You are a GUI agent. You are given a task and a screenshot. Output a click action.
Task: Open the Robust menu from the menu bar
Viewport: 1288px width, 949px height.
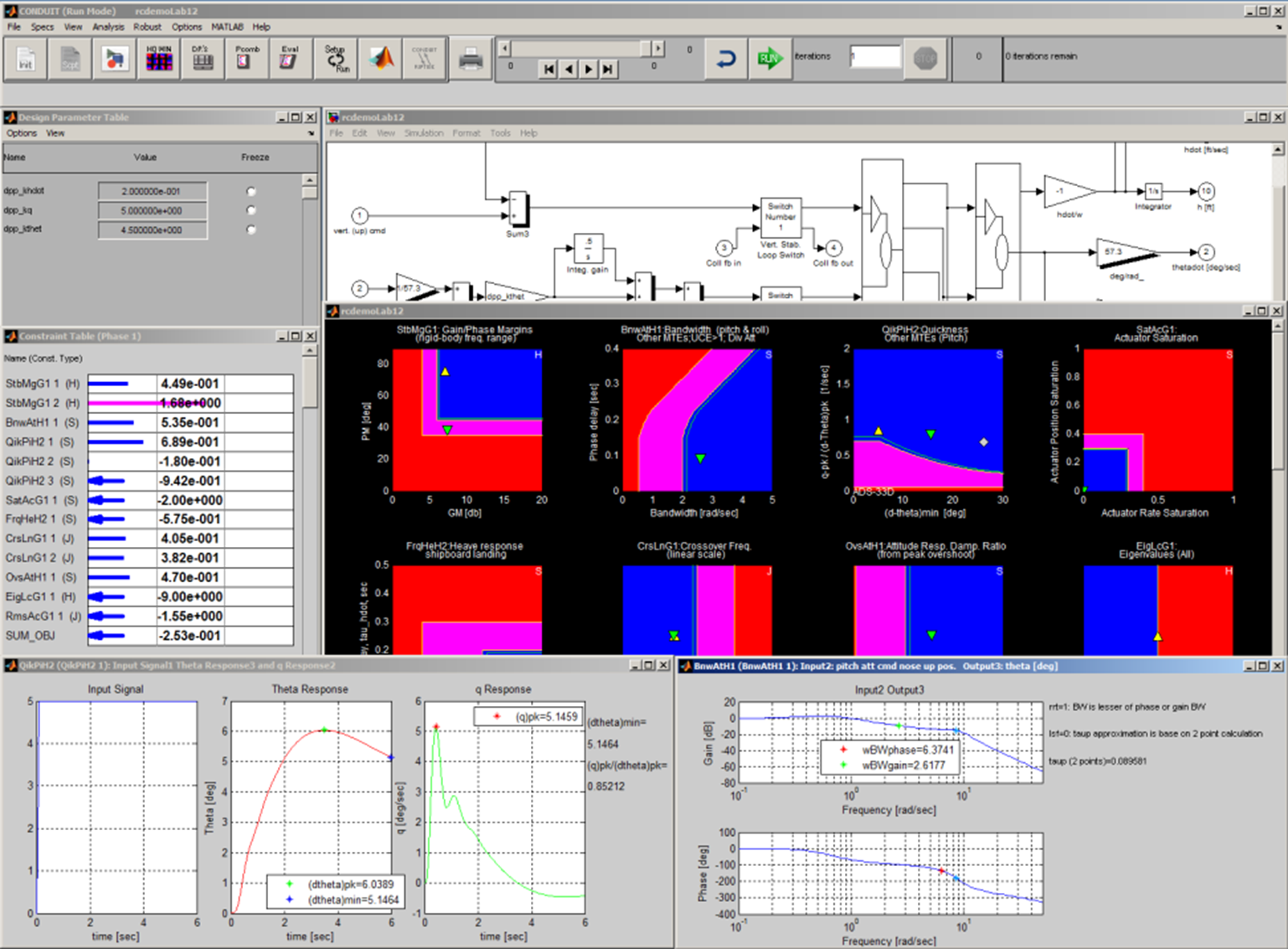coord(147,26)
